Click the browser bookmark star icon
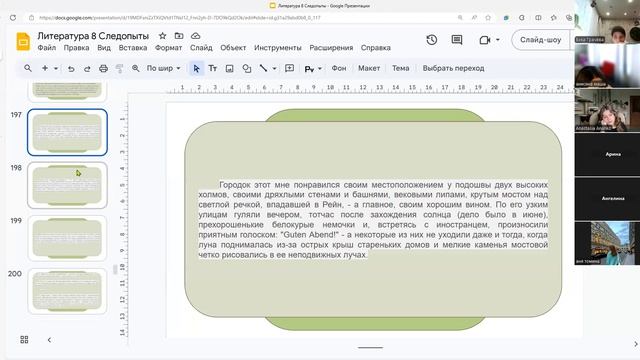This screenshot has width=640, height=360. coord(488,18)
